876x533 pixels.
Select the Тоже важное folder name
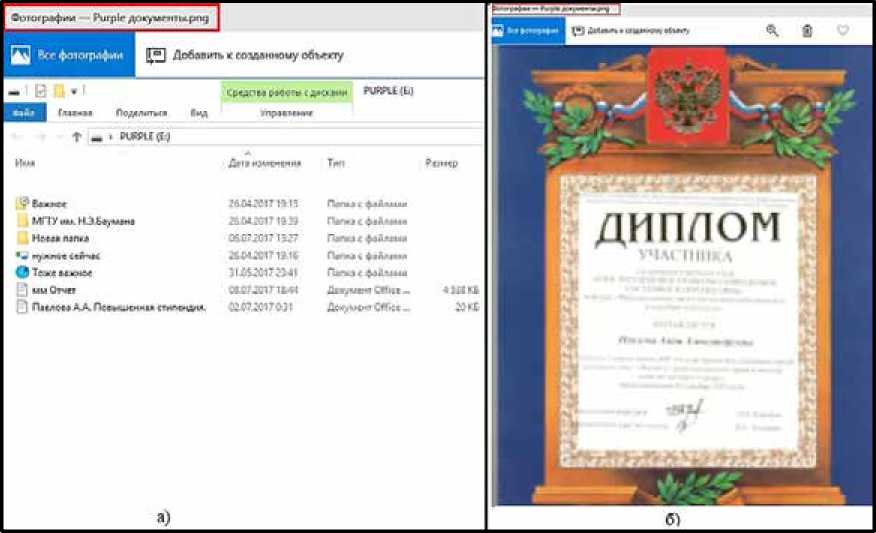62,273
